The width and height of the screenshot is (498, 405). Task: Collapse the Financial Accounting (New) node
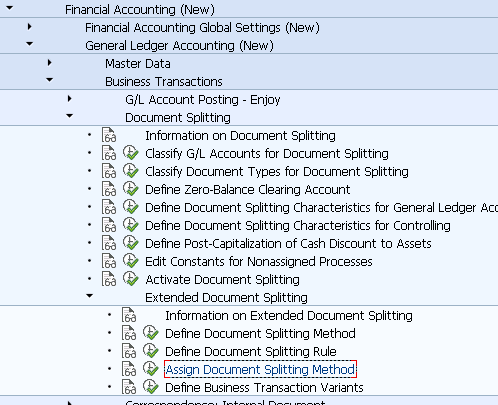10,8
